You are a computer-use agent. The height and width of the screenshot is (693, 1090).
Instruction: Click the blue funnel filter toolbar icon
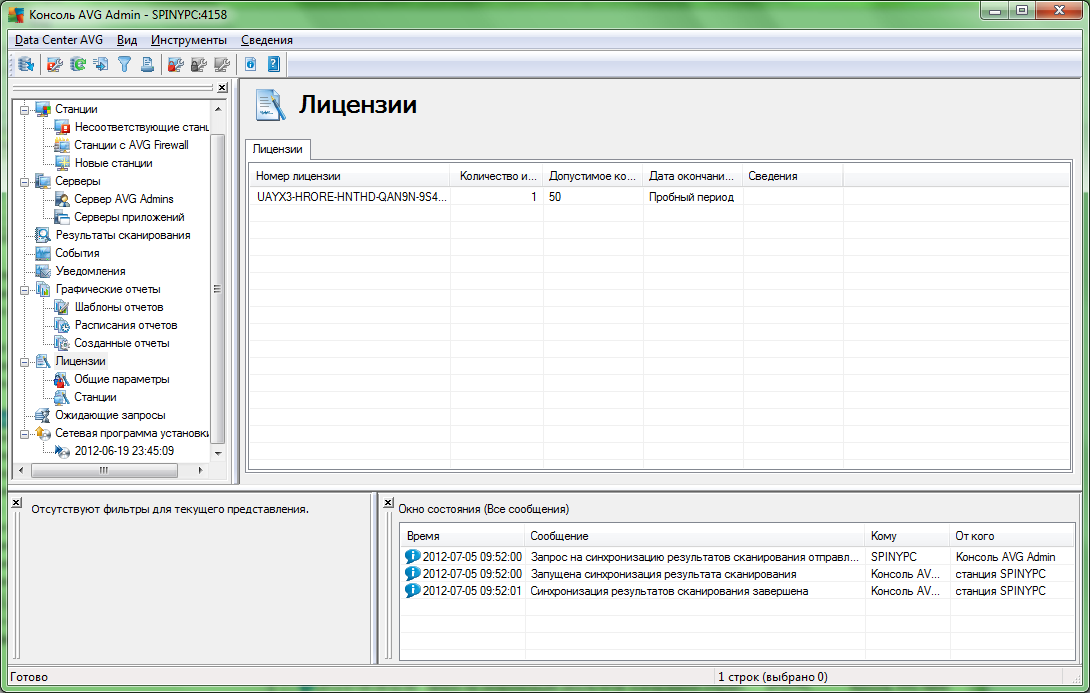(x=124, y=65)
